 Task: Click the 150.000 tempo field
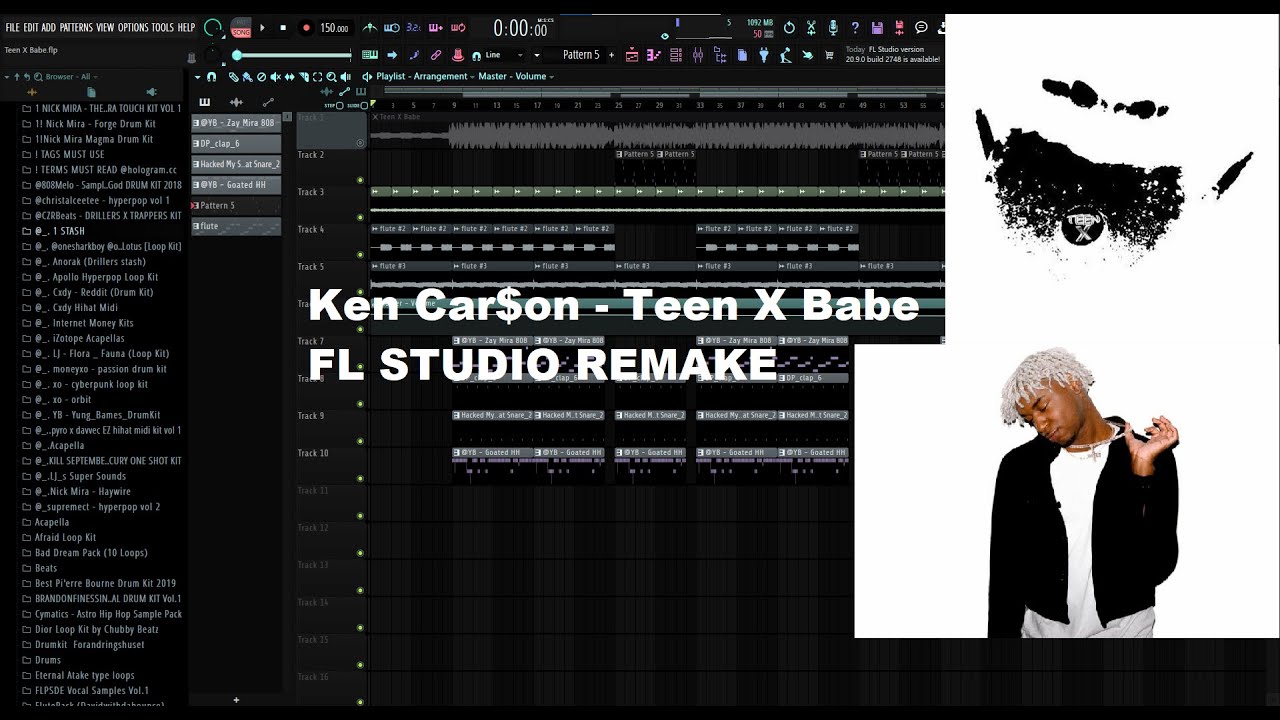click(x=336, y=28)
